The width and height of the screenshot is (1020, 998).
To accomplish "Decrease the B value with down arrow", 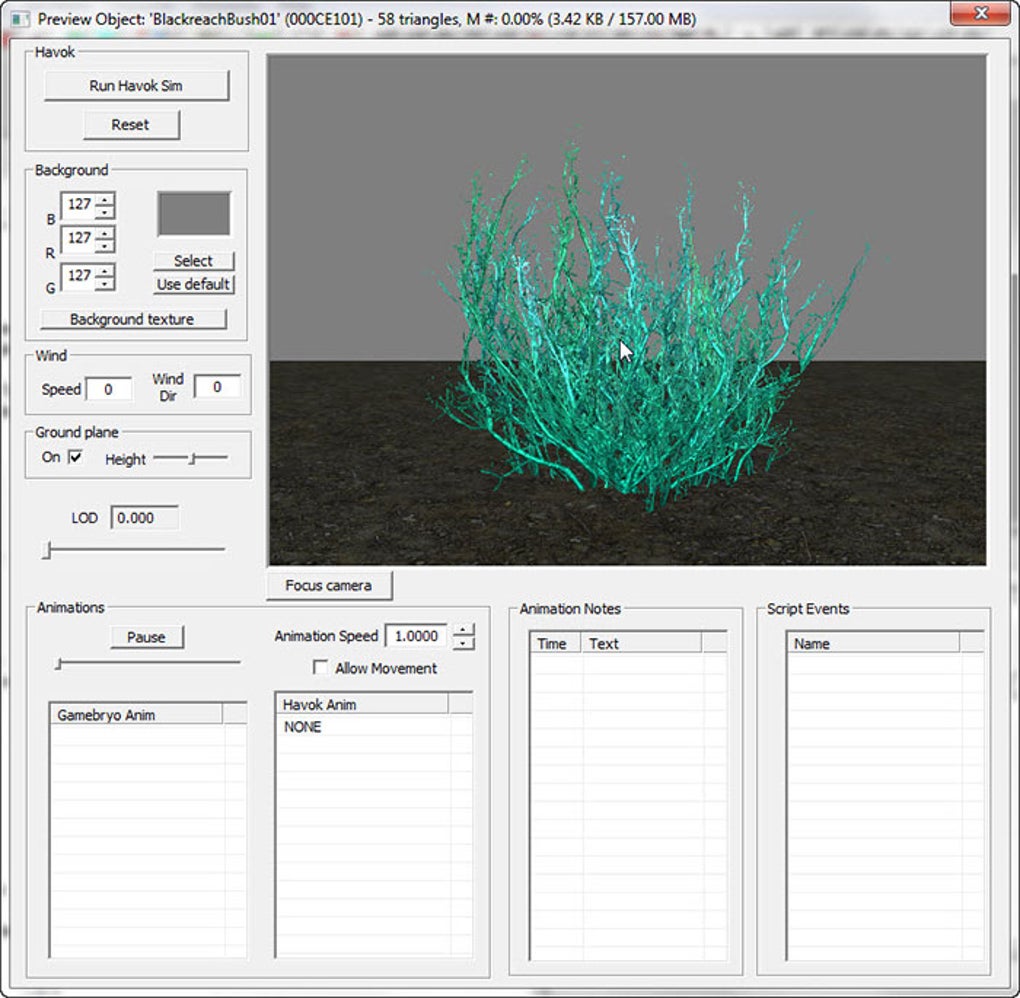I will 105,211.
